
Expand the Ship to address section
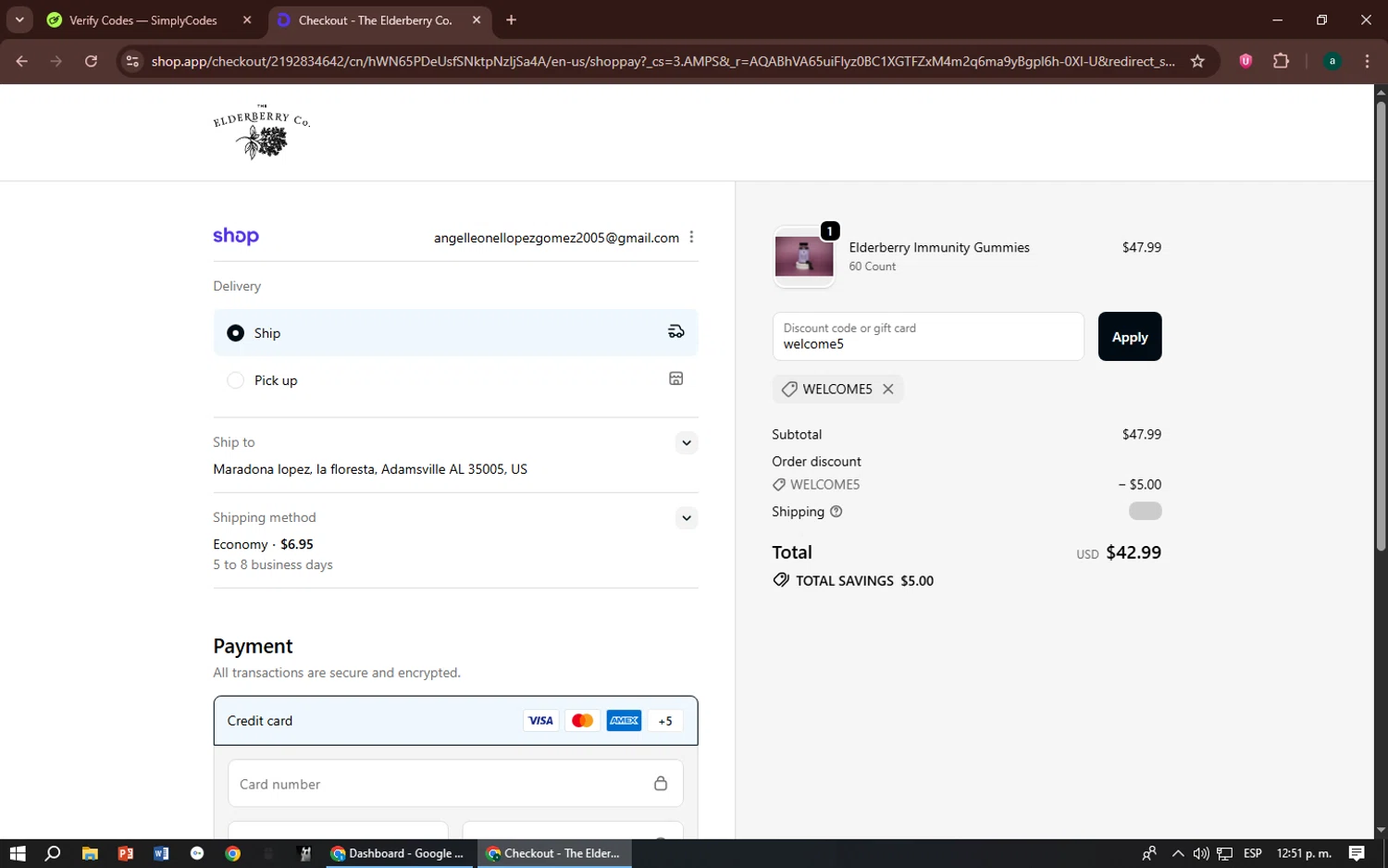click(687, 442)
